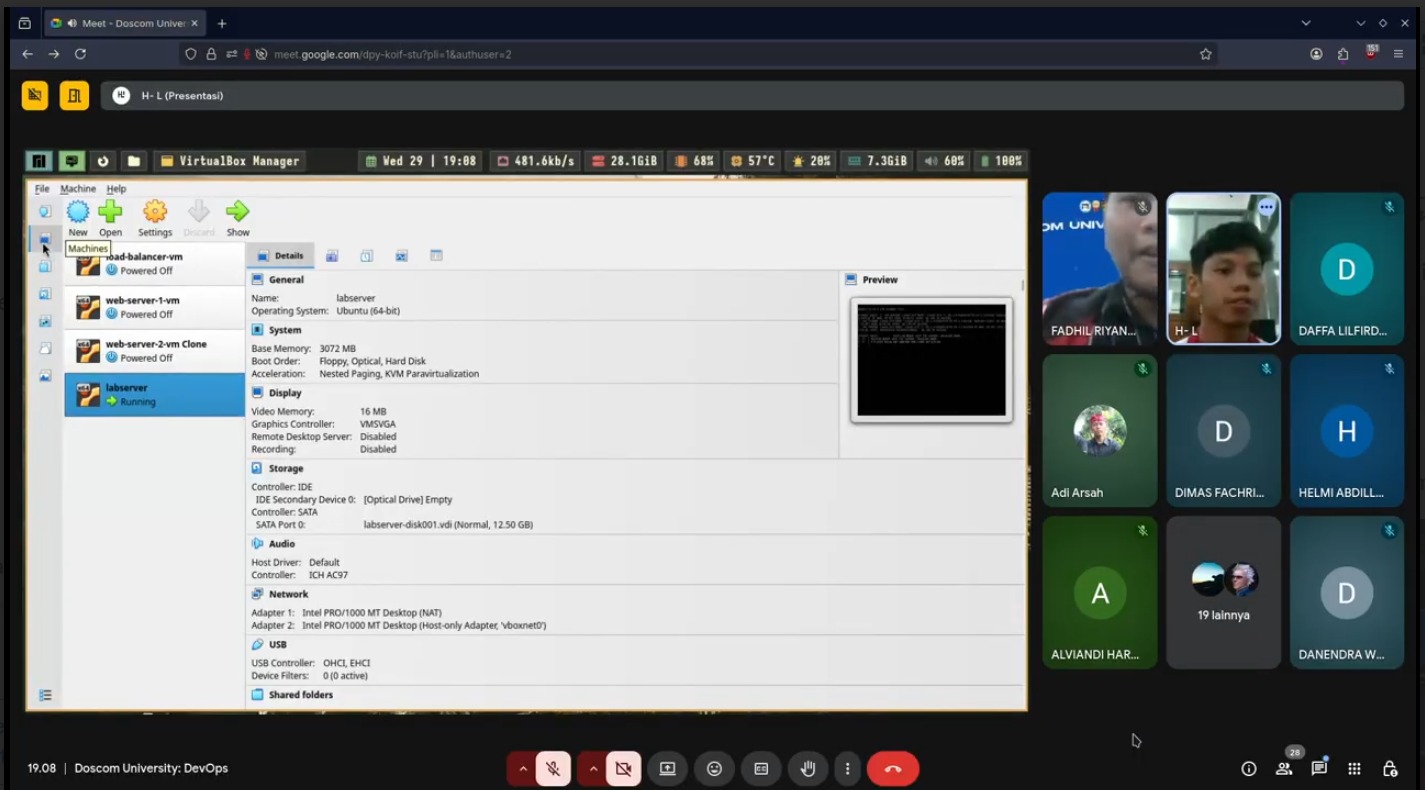Click the Firefox list all tabs arrow
Image resolution: width=1425 pixels, height=790 pixels.
point(1305,23)
